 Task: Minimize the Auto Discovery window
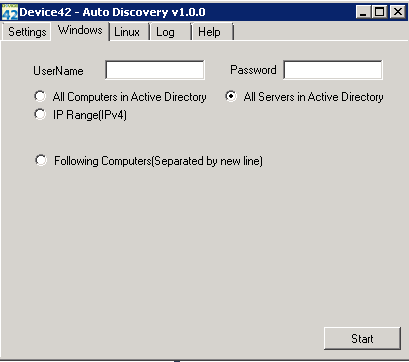coord(364,12)
